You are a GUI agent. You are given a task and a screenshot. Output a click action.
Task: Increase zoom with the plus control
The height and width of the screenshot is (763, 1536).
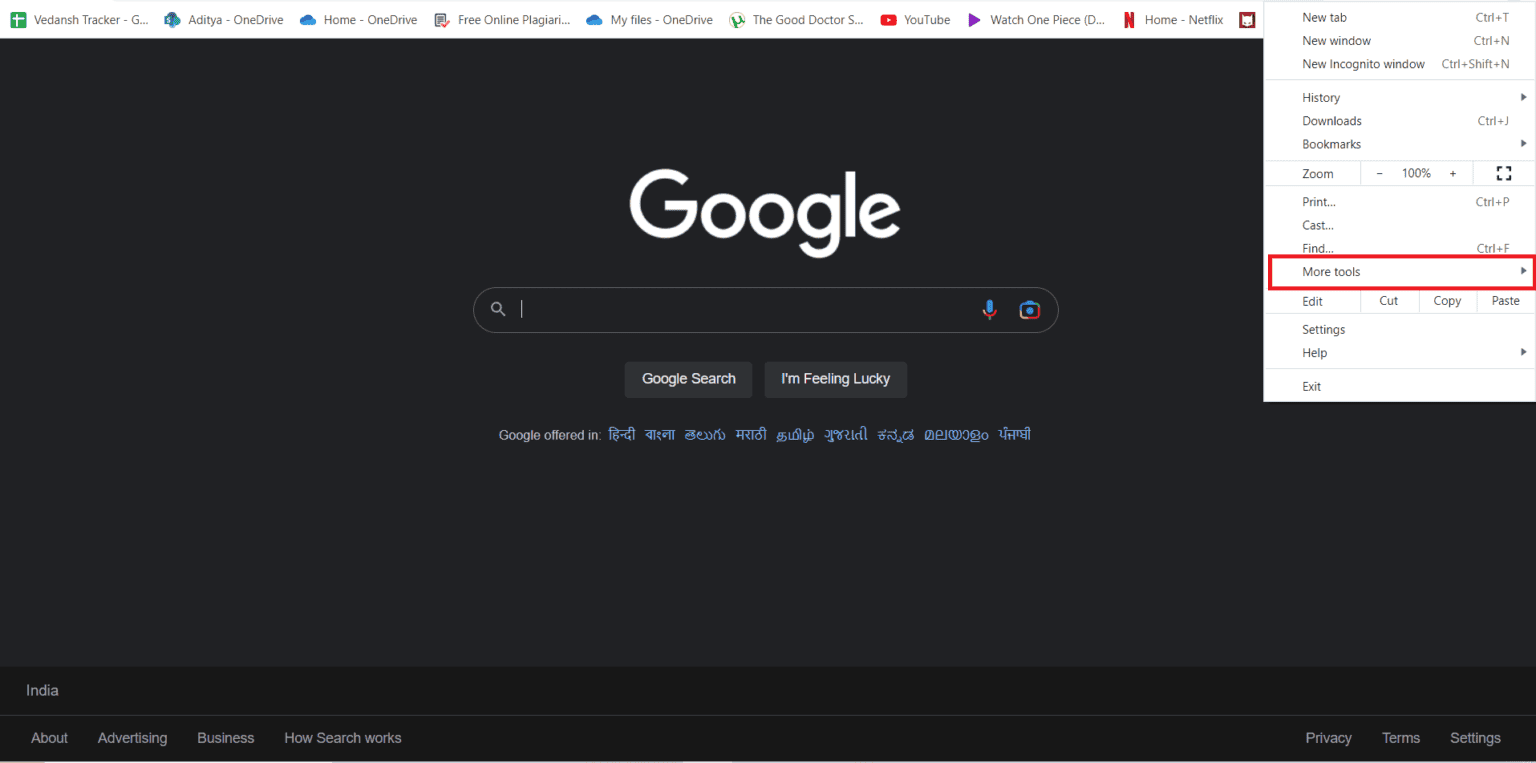coord(1453,173)
